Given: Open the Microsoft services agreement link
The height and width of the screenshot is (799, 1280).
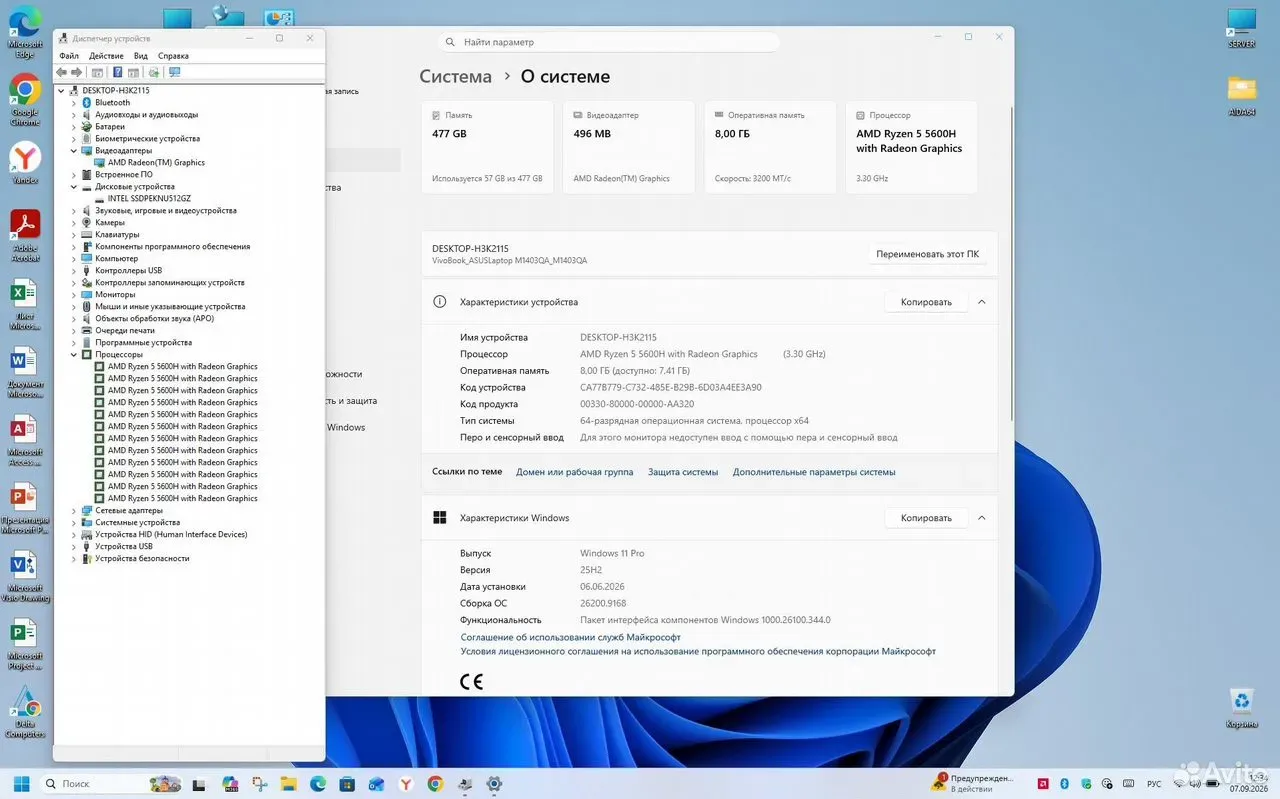Looking at the screenshot, I should [570, 637].
